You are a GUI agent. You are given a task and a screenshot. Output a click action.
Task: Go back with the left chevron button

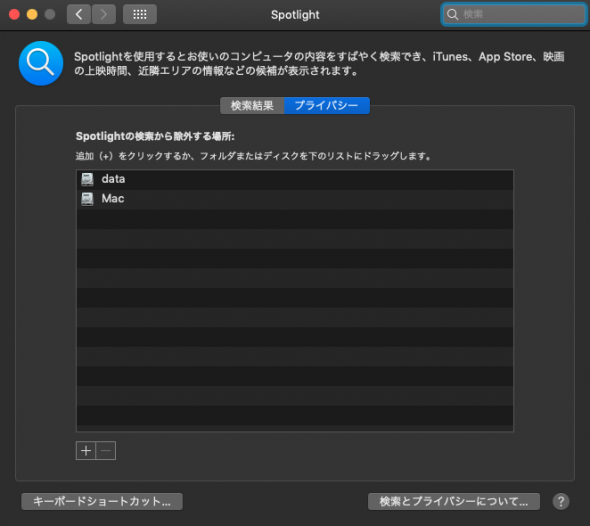79,14
